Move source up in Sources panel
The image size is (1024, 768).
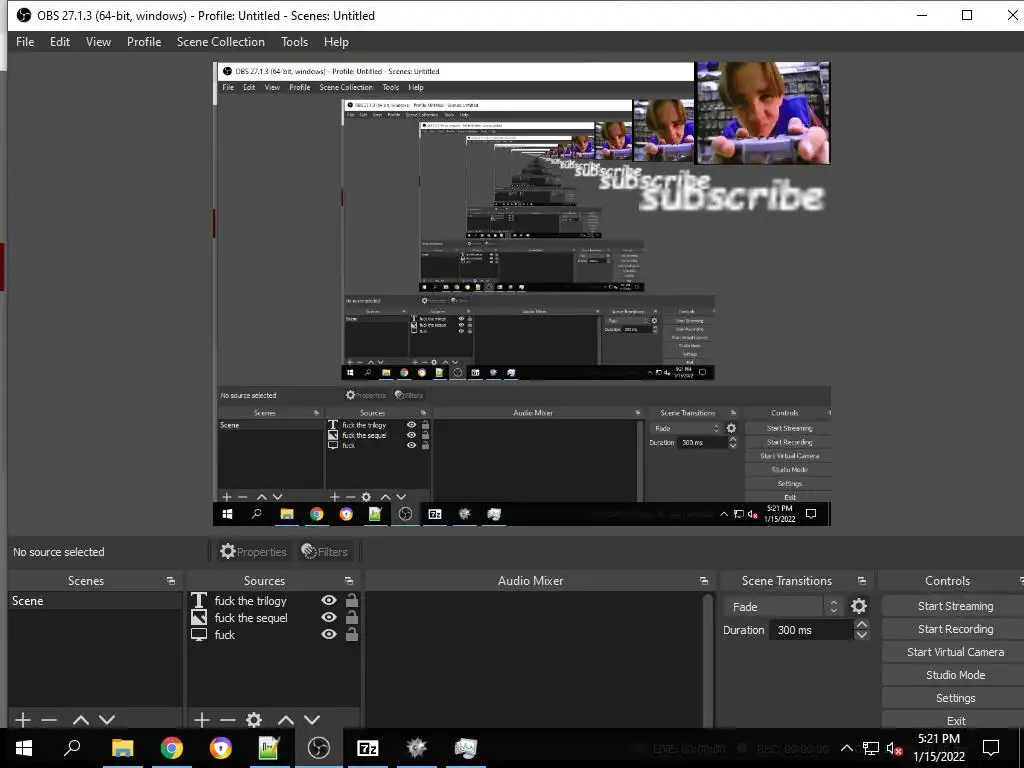(286, 720)
